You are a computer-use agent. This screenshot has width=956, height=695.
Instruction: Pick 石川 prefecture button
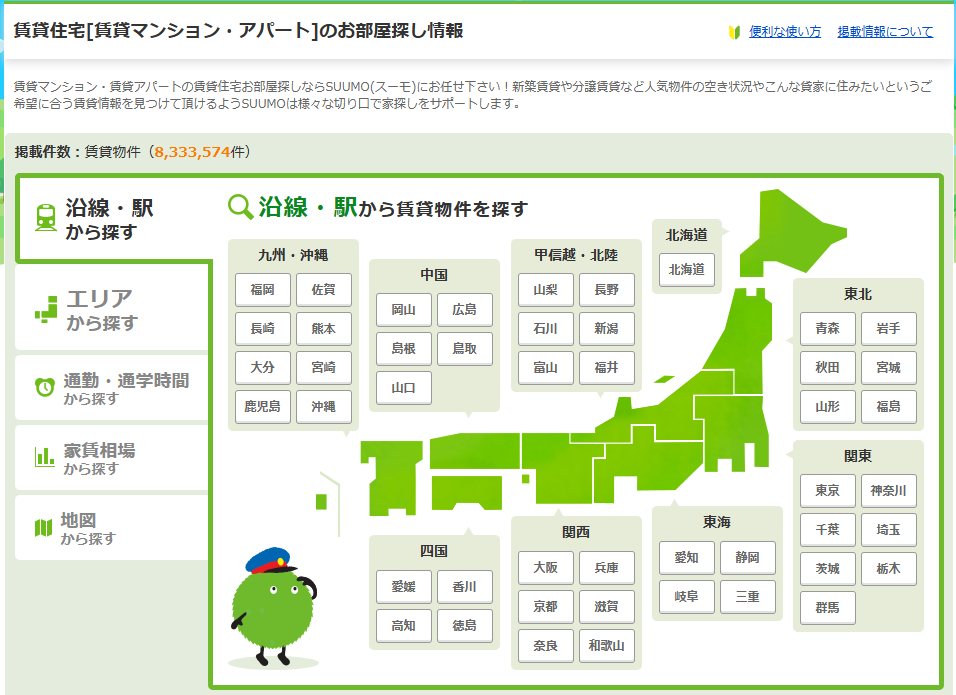tap(546, 329)
